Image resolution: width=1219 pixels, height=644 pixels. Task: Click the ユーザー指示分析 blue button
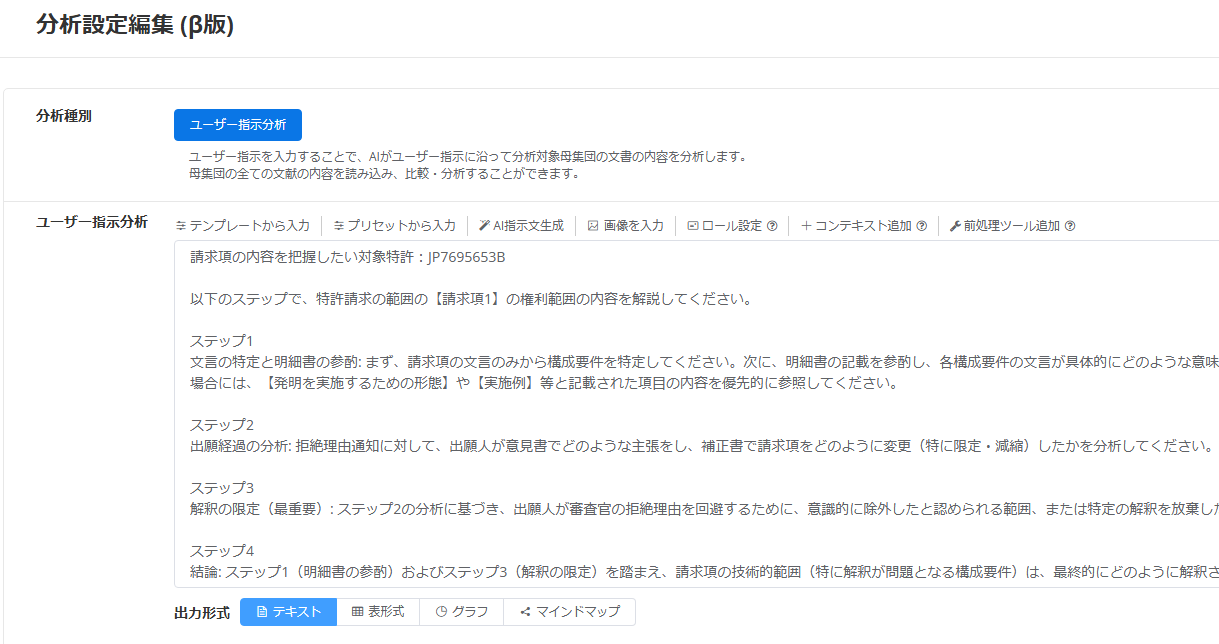click(x=238, y=125)
